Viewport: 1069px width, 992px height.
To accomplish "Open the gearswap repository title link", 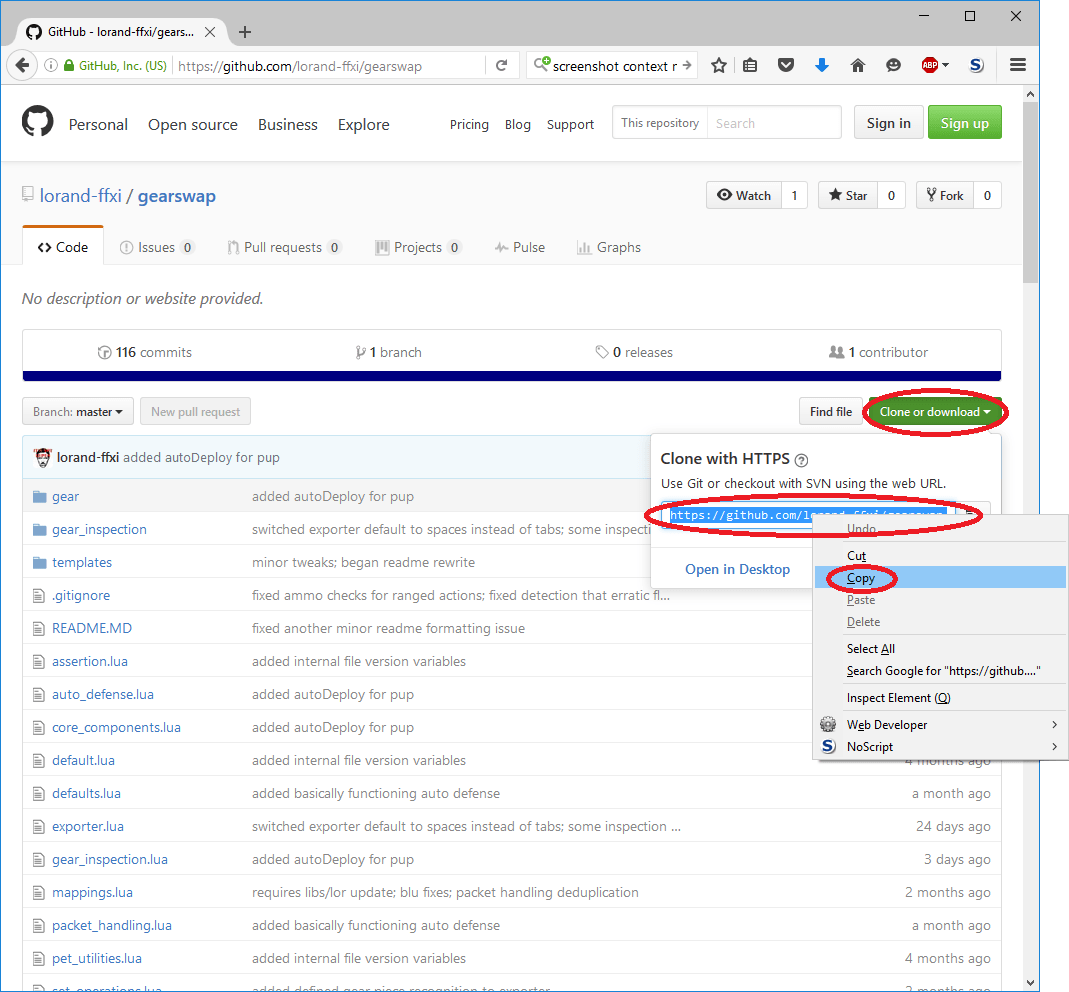I will pyautogui.click(x=177, y=196).
